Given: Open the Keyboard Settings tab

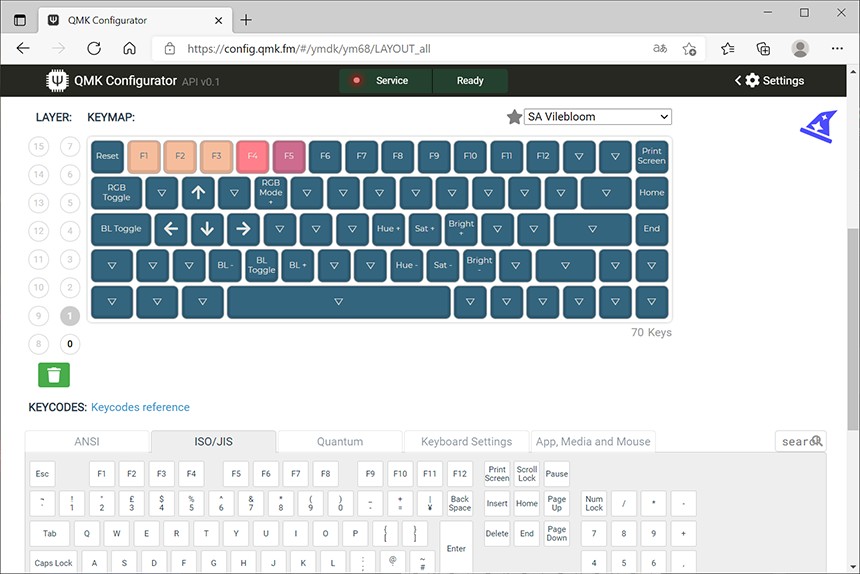Looking at the screenshot, I should 466,441.
